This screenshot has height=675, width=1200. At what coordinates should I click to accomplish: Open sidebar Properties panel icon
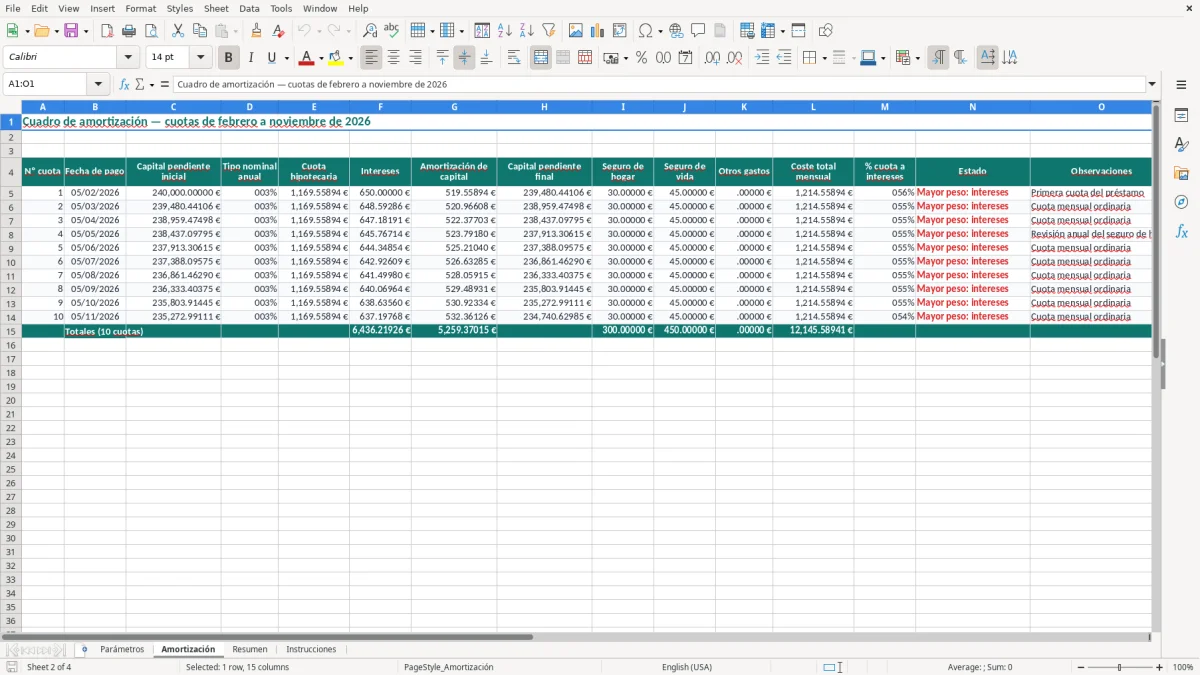1181,116
